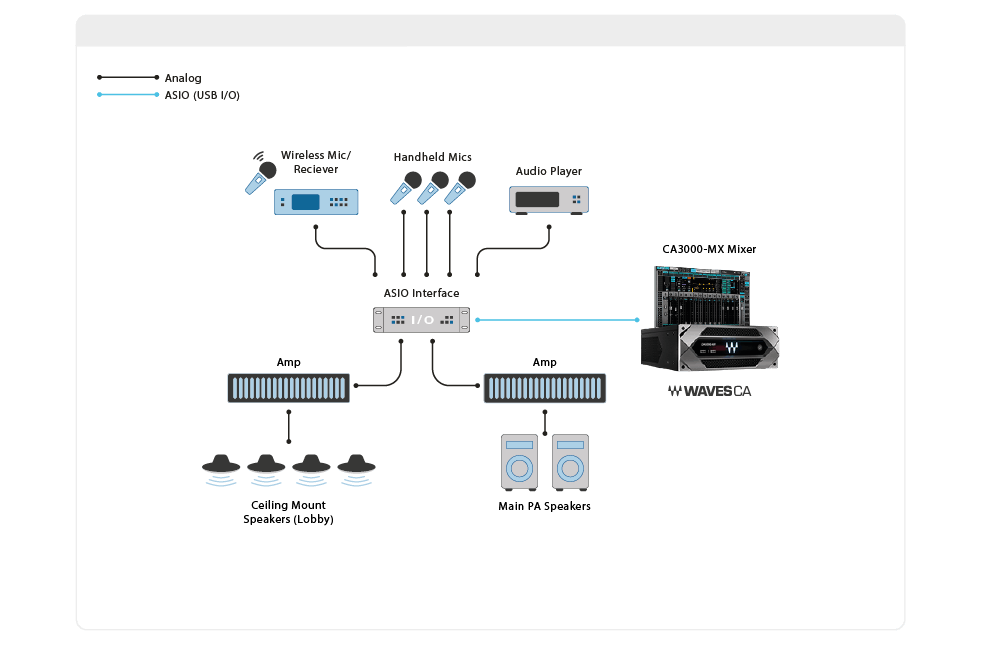Select the left Main PA speaker icon
981x645 pixels.
click(521, 460)
